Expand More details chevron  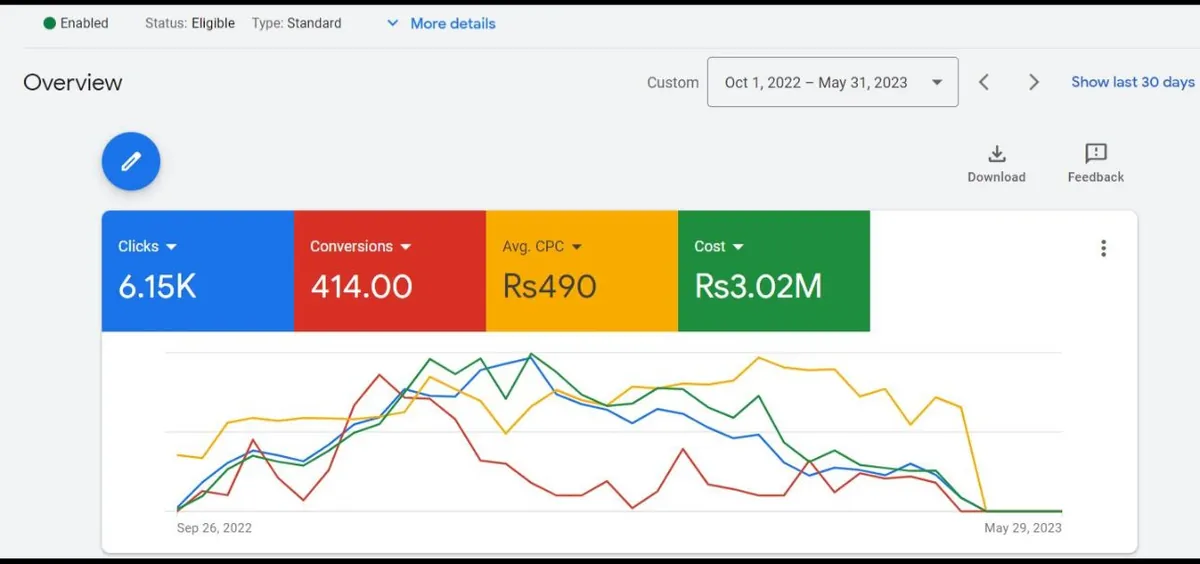[x=392, y=23]
